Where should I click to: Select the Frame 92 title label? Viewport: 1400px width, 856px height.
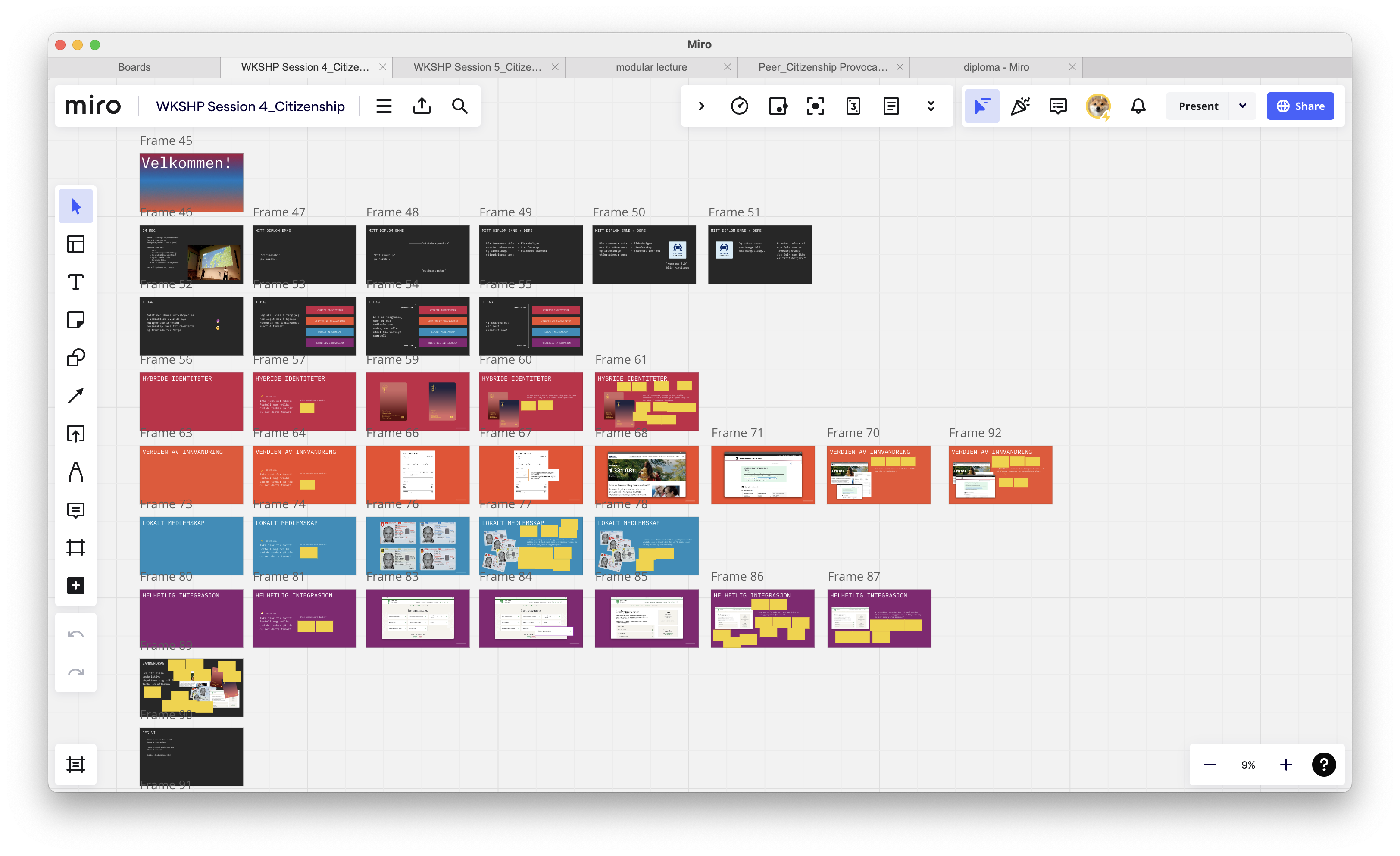coord(975,433)
